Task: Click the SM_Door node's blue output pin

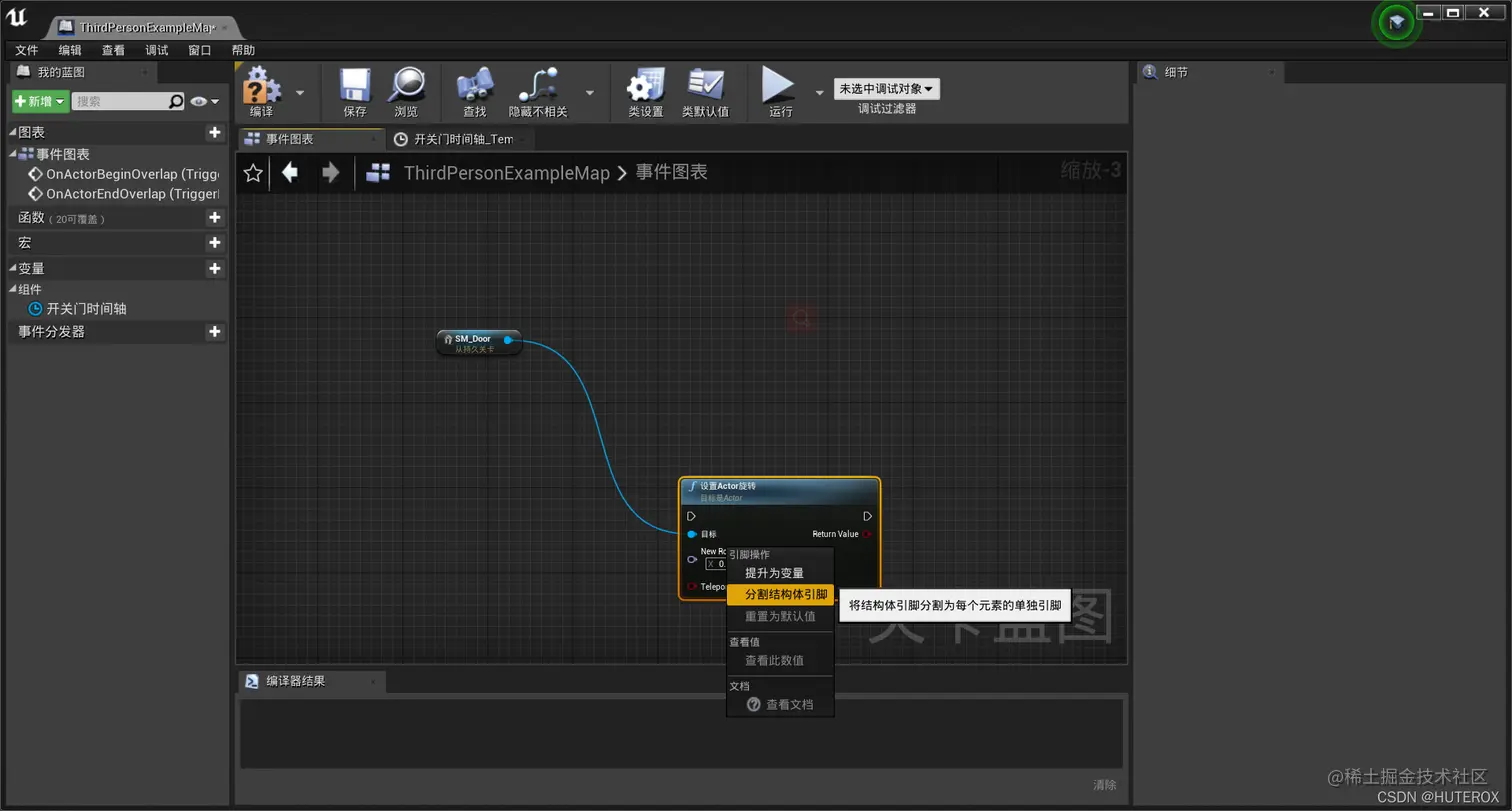Action: [508, 340]
